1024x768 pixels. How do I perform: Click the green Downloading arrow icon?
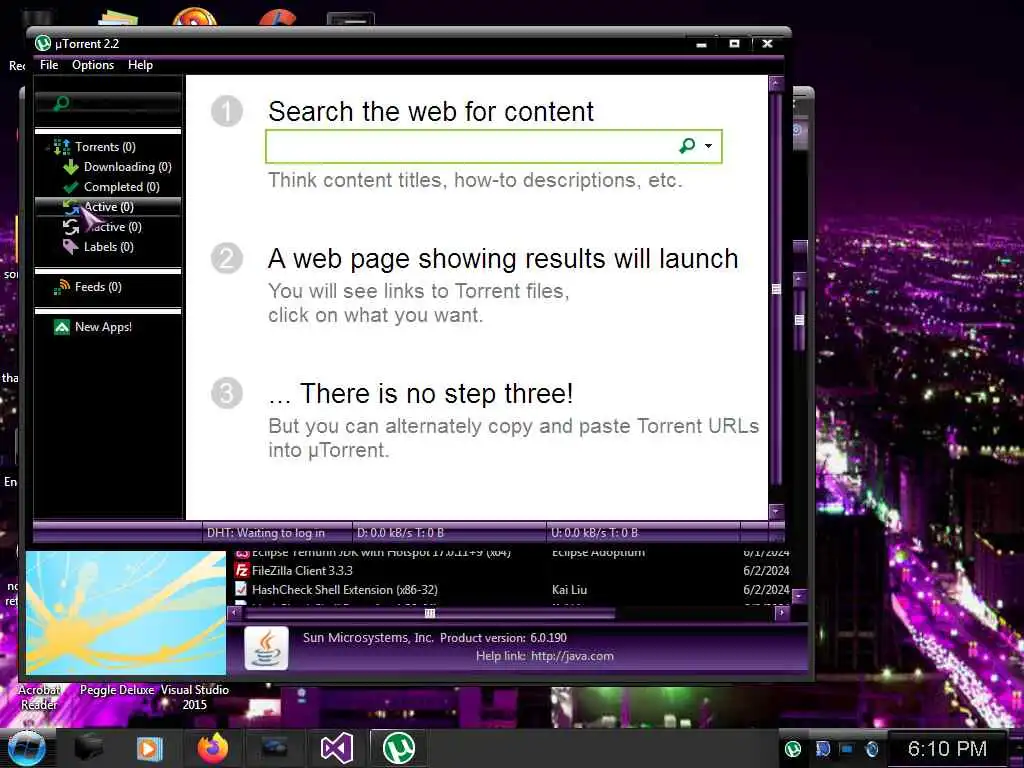(71, 167)
